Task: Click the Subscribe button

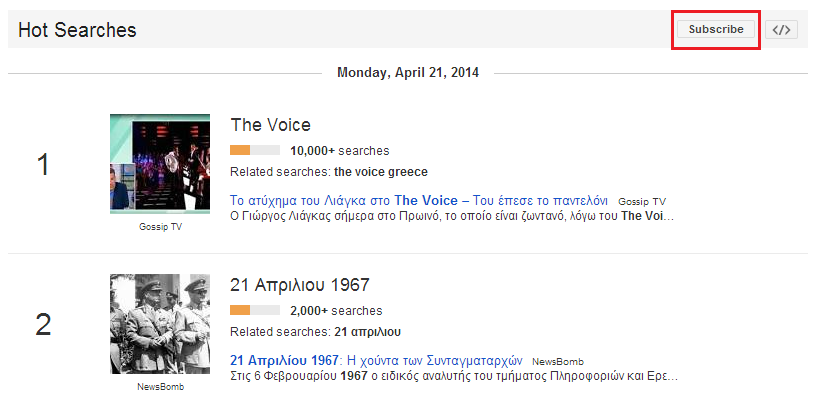Action: click(715, 29)
